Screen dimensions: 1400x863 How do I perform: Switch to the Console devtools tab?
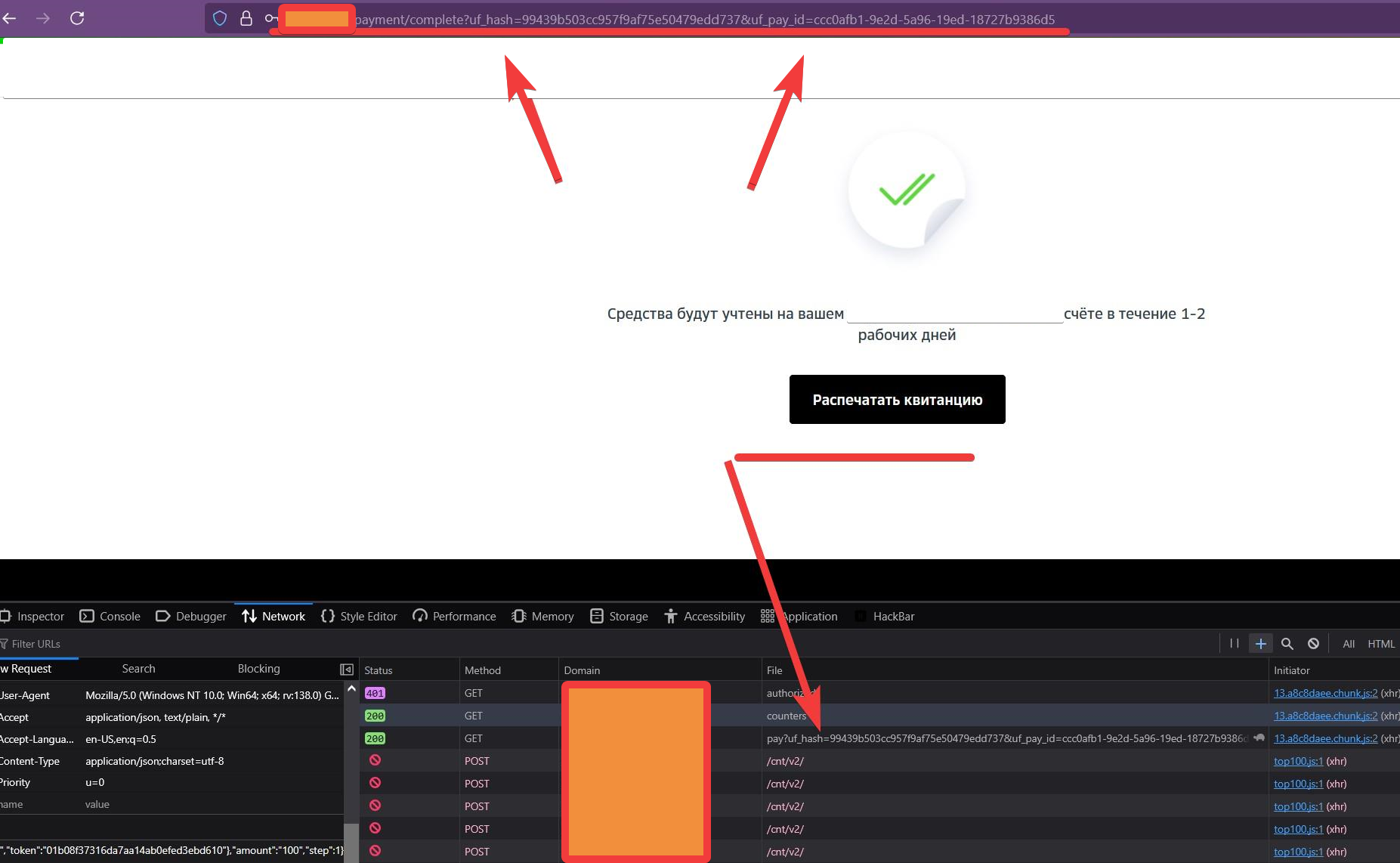[110, 617]
